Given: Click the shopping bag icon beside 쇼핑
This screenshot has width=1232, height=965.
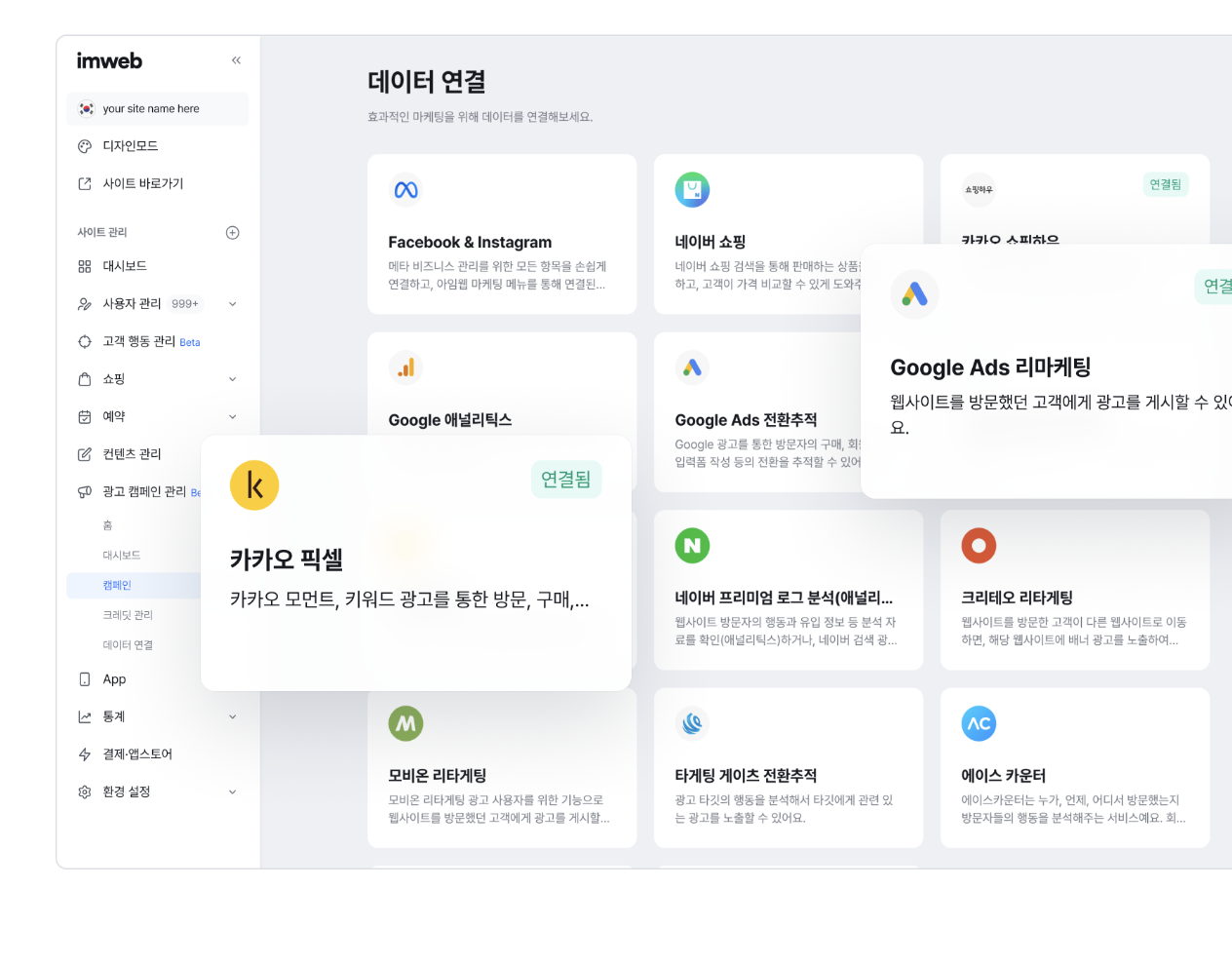Looking at the screenshot, I should coord(85,379).
